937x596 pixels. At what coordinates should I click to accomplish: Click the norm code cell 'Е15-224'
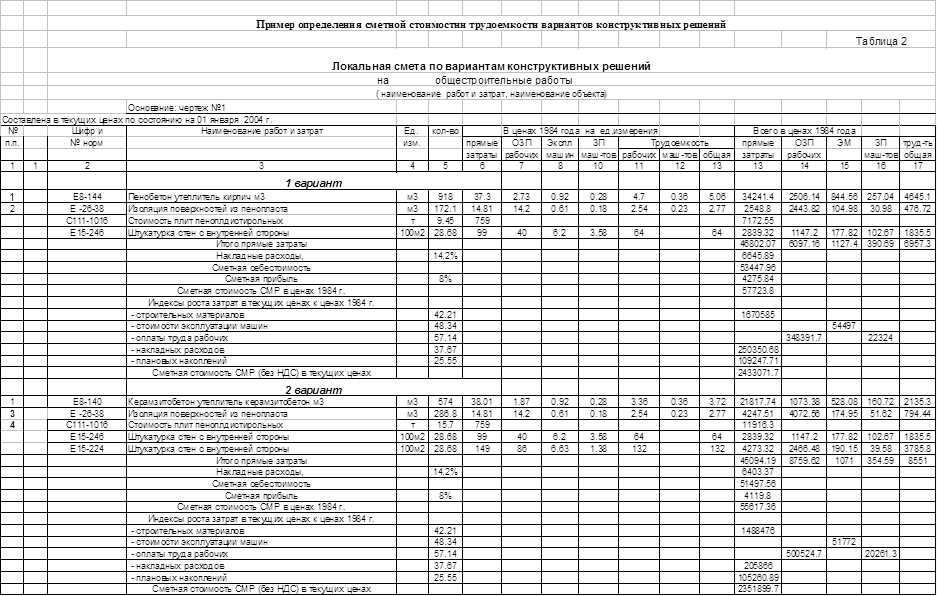point(87,450)
